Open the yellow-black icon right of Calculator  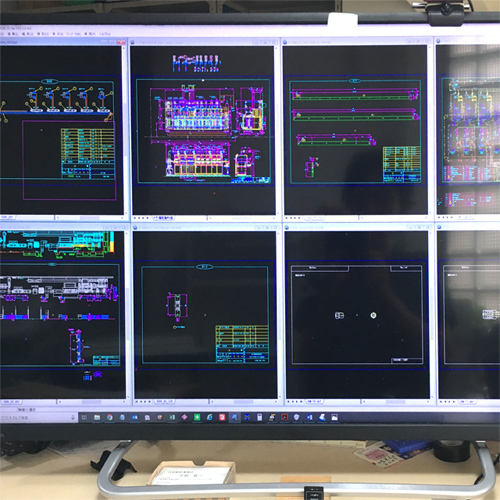(x=272, y=417)
